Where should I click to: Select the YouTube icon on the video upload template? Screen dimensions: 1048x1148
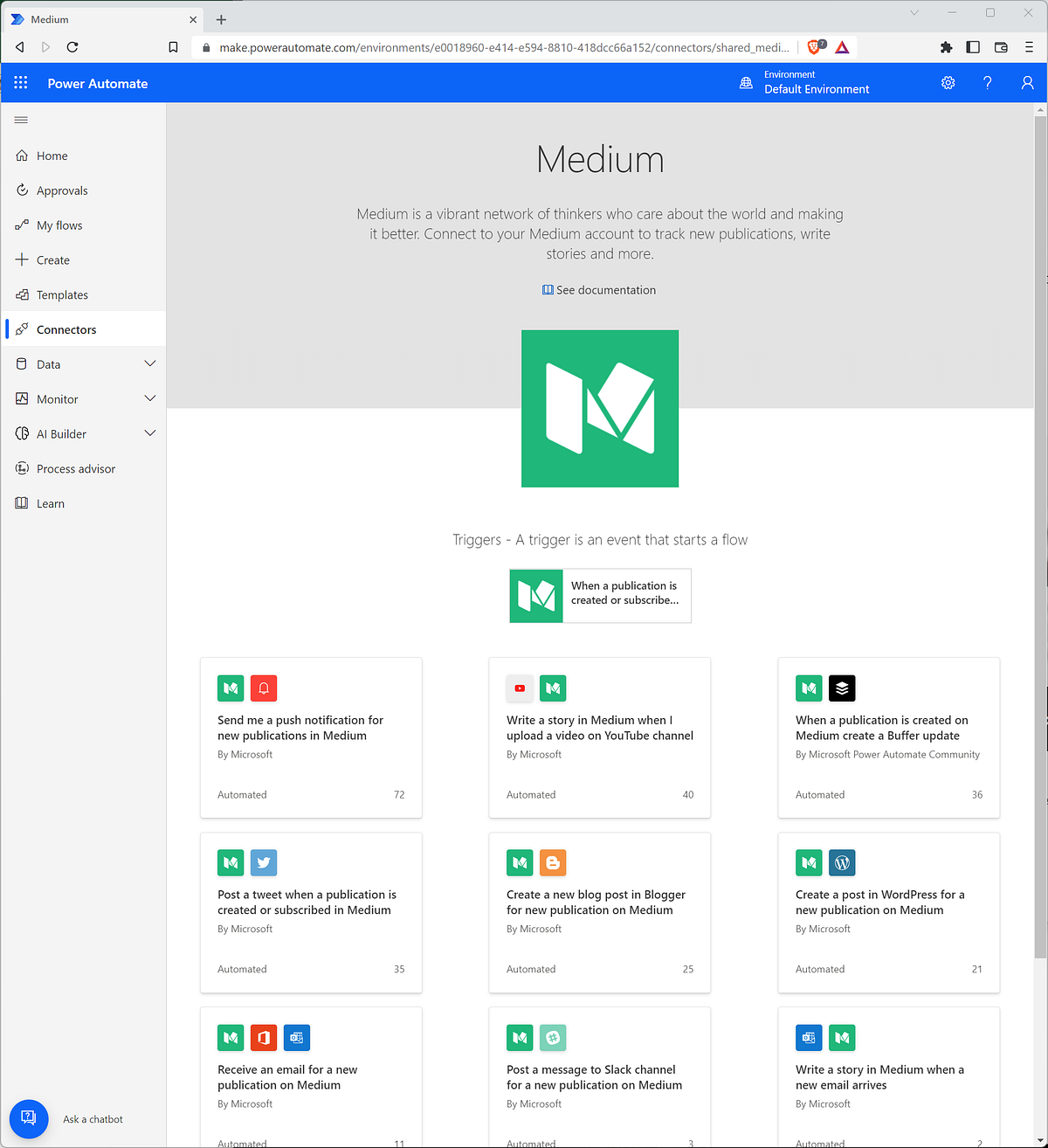pyautogui.click(x=520, y=688)
